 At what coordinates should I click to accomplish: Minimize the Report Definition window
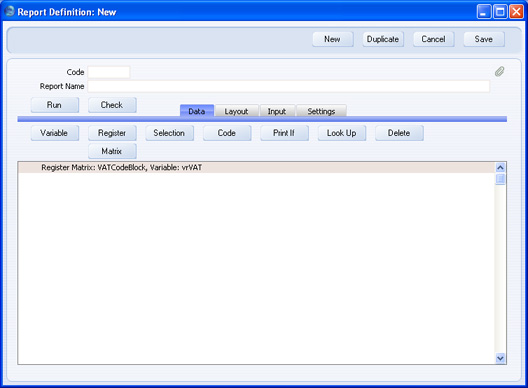coord(484,12)
